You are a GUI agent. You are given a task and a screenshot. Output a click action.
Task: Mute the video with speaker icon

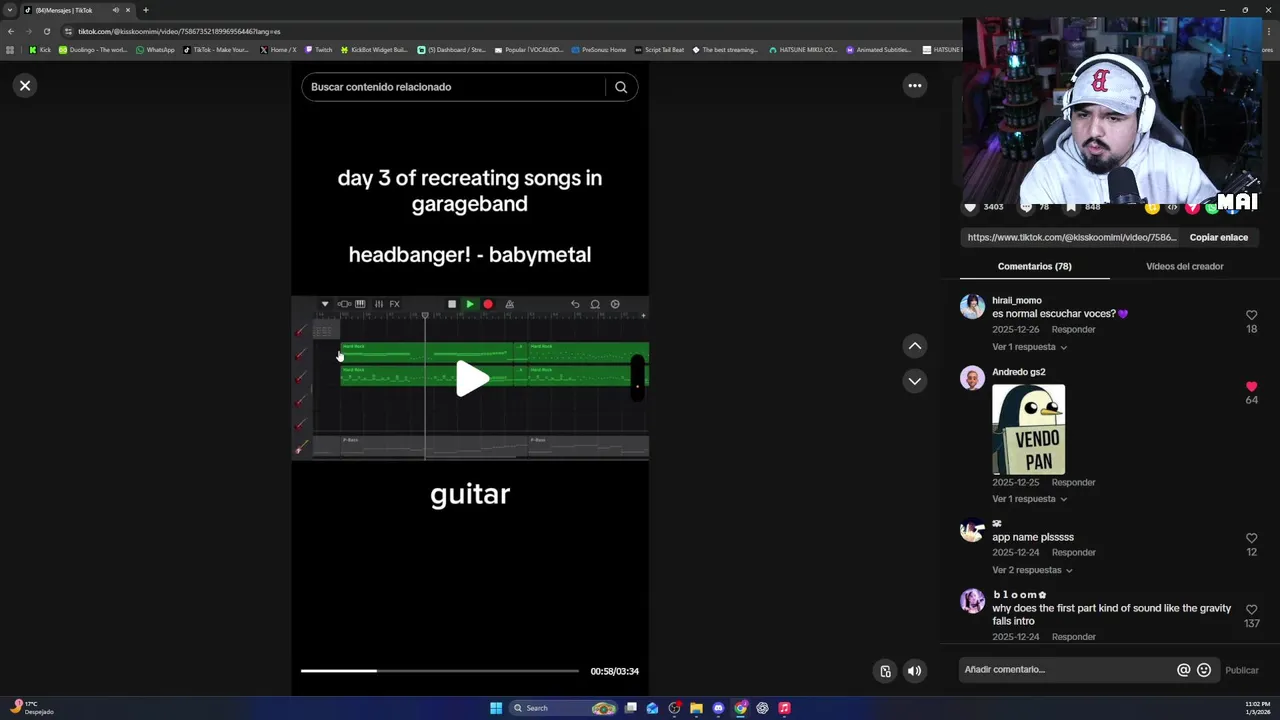click(x=914, y=671)
